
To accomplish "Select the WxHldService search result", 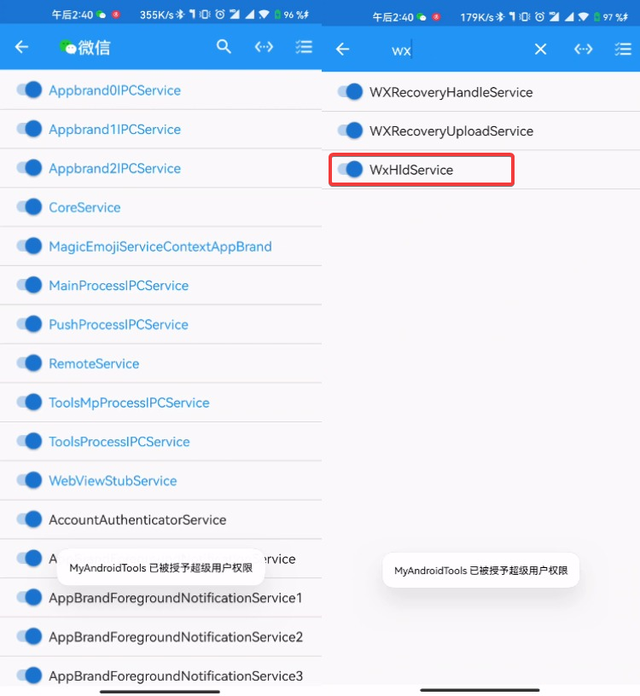I will click(411, 170).
